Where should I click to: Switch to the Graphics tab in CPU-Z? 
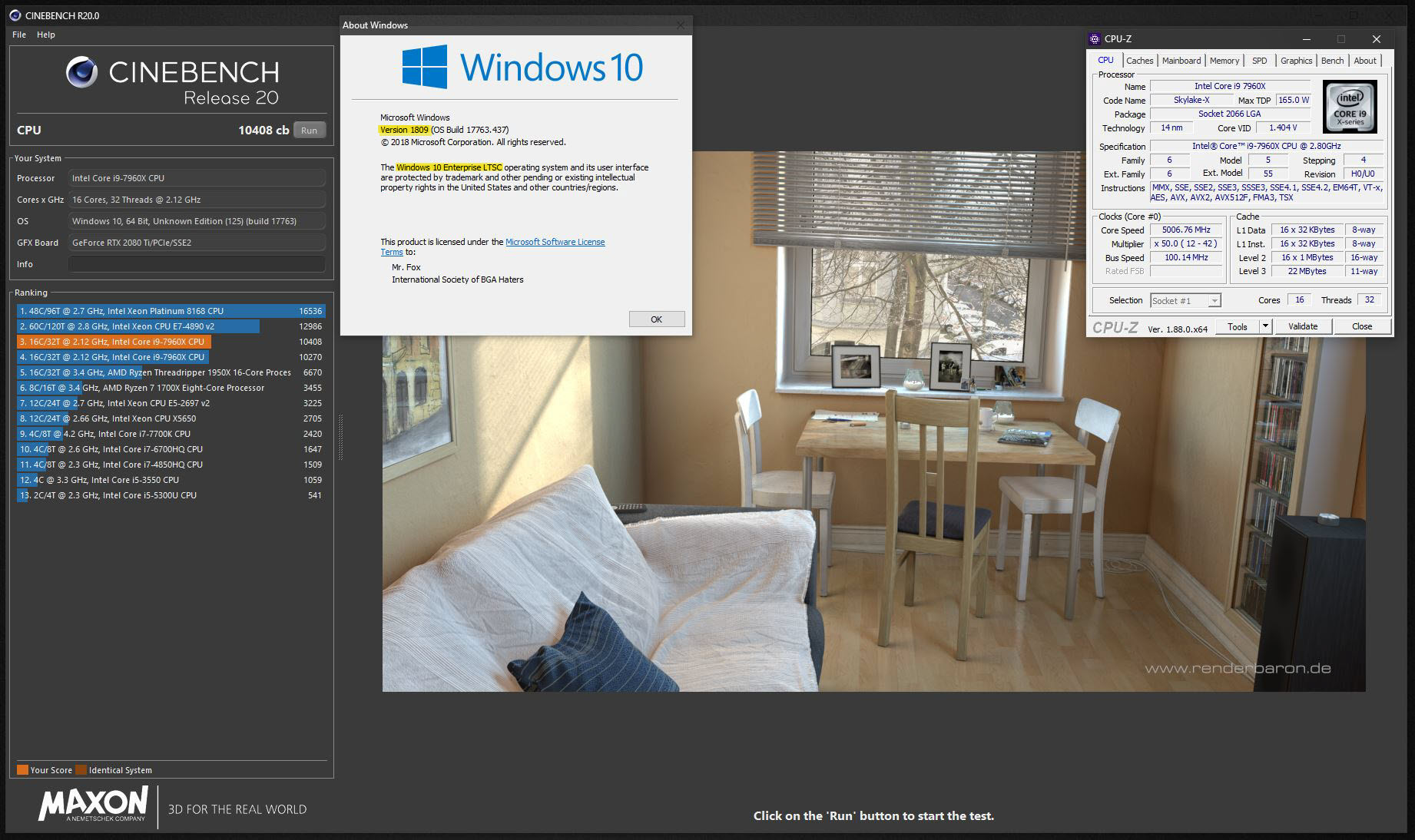point(1296,61)
